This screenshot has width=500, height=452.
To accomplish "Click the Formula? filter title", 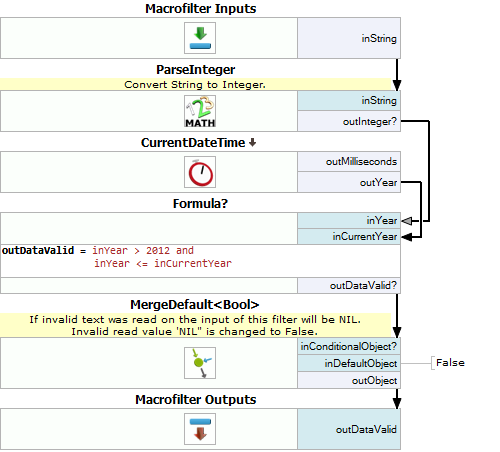I will [200, 203].
